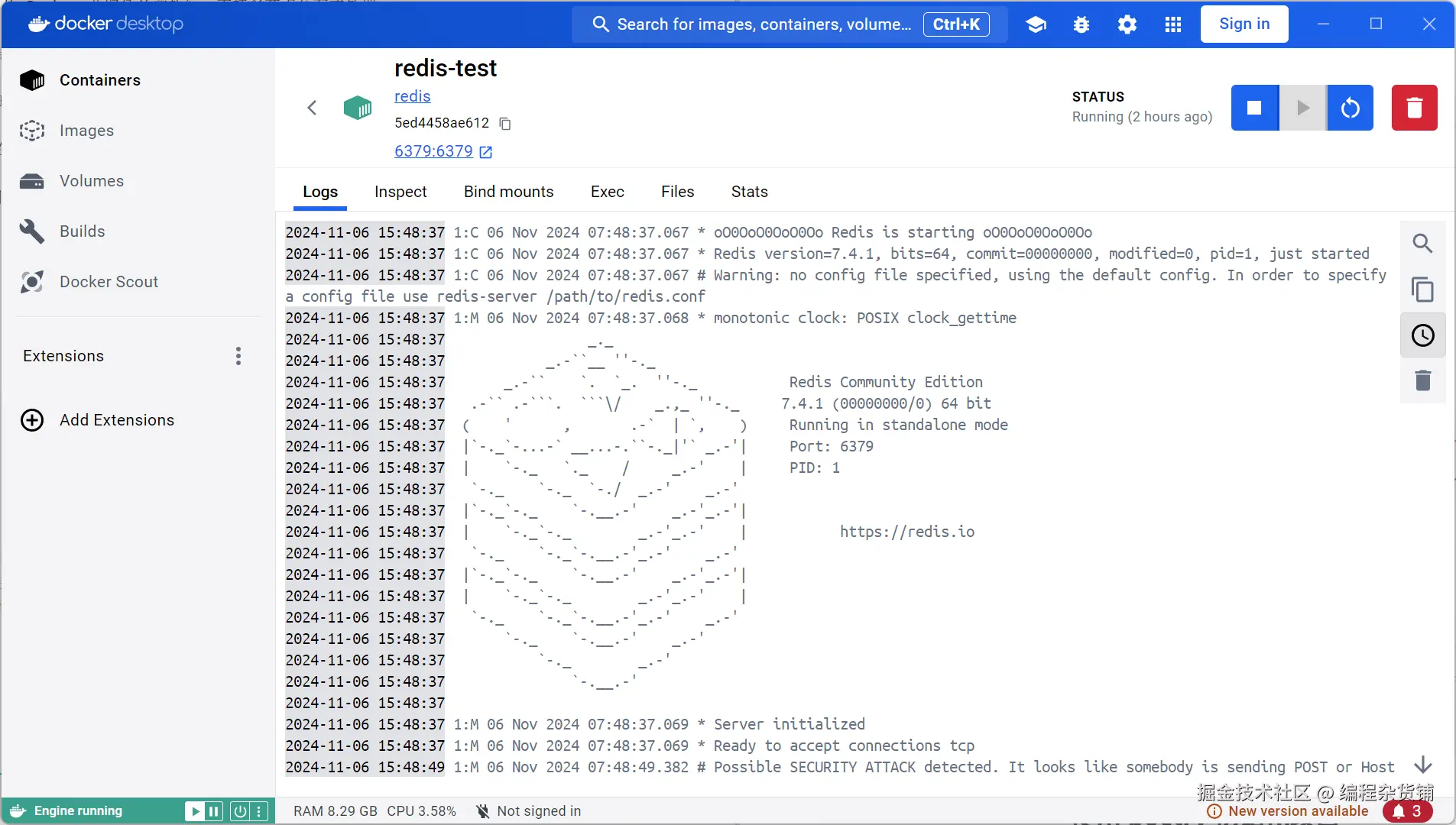Copy container ID 5ed4458ae612
Viewport: 1456px width, 825px height.
(x=505, y=124)
